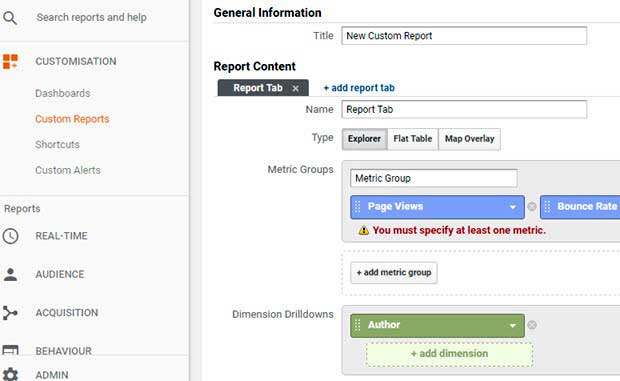The image size is (620, 381).
Task: Open the Author dimension dropdown
Action: (512, 326)
